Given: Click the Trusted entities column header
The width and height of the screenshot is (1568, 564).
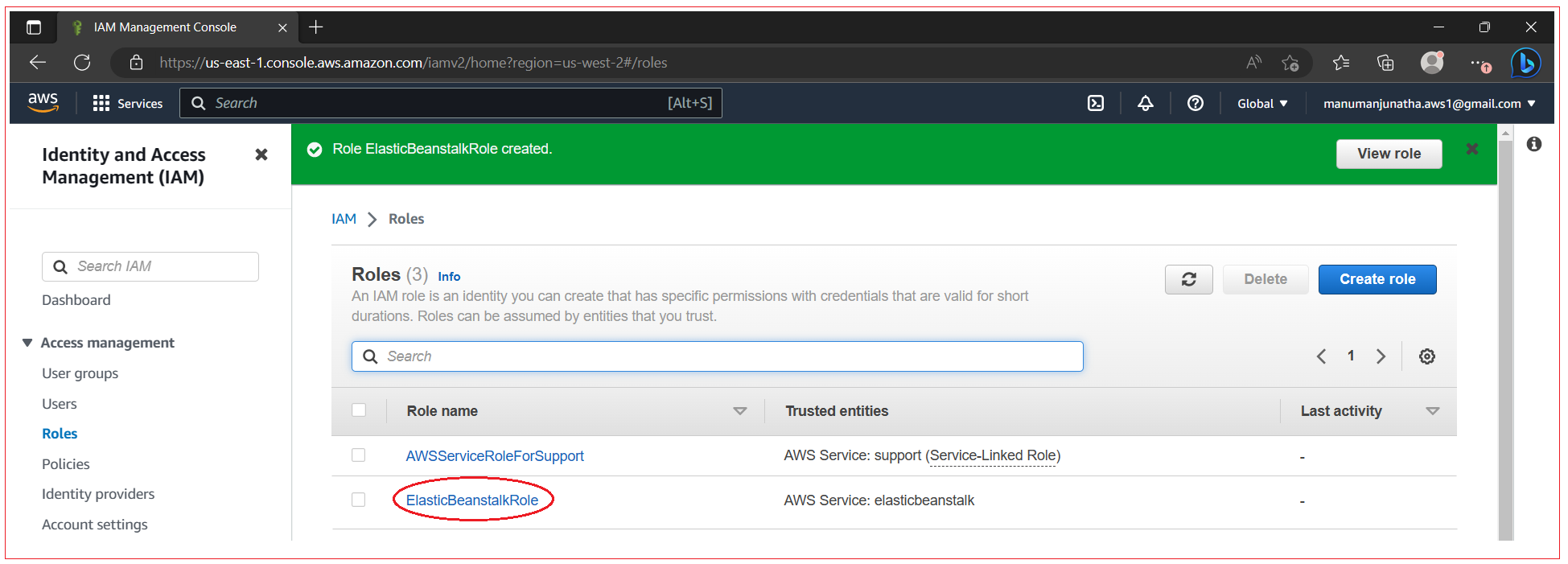Looking at the screenshot, I should pos(837,411).
